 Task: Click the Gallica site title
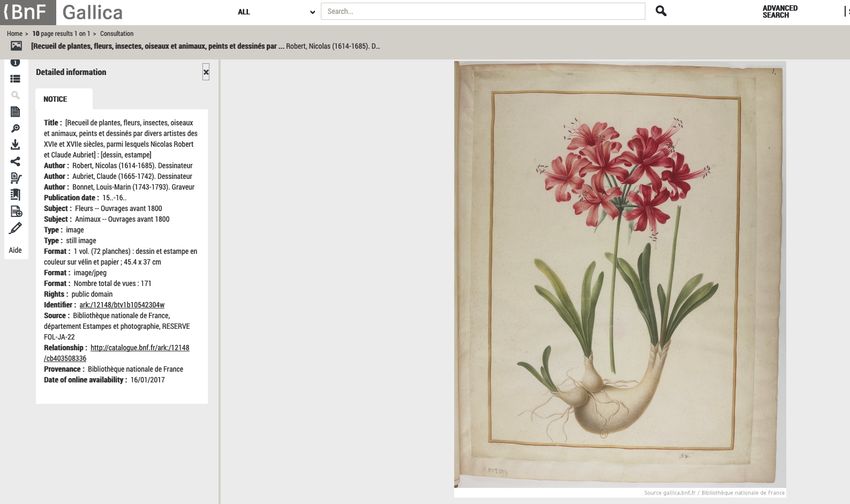tap(92, 12)
